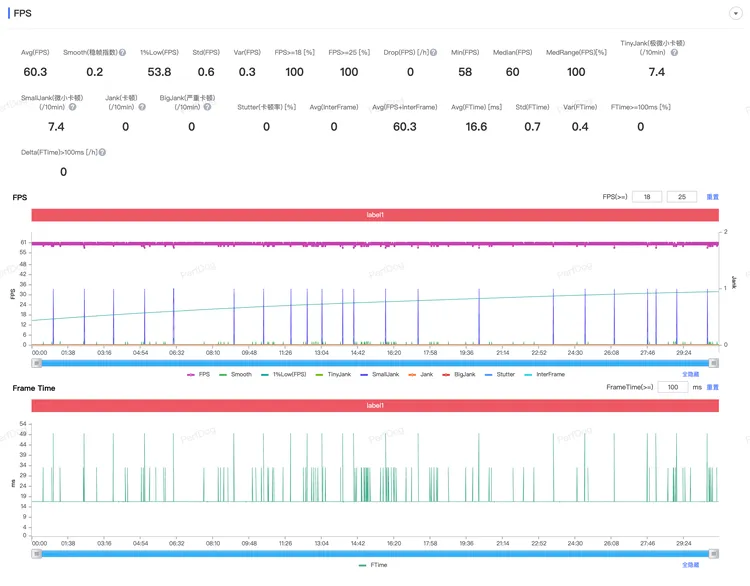
Task: Click the help icon beside BigJank (/10min)
Action: tap(209, 107)
